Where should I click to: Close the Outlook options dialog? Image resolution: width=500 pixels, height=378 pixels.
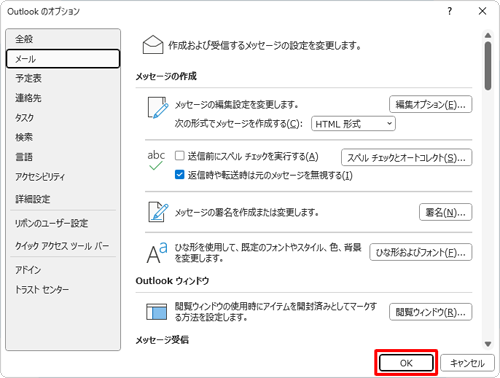(x=482, y=11)
